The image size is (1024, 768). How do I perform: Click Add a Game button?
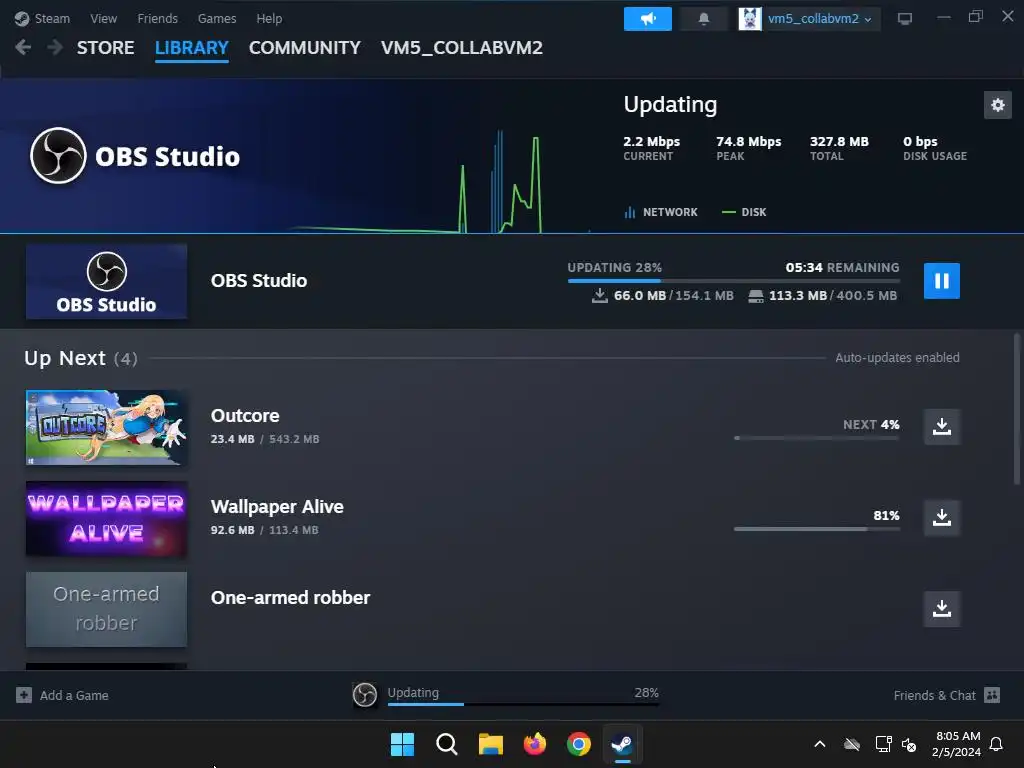pyautogui.click(x=62, y=696)
